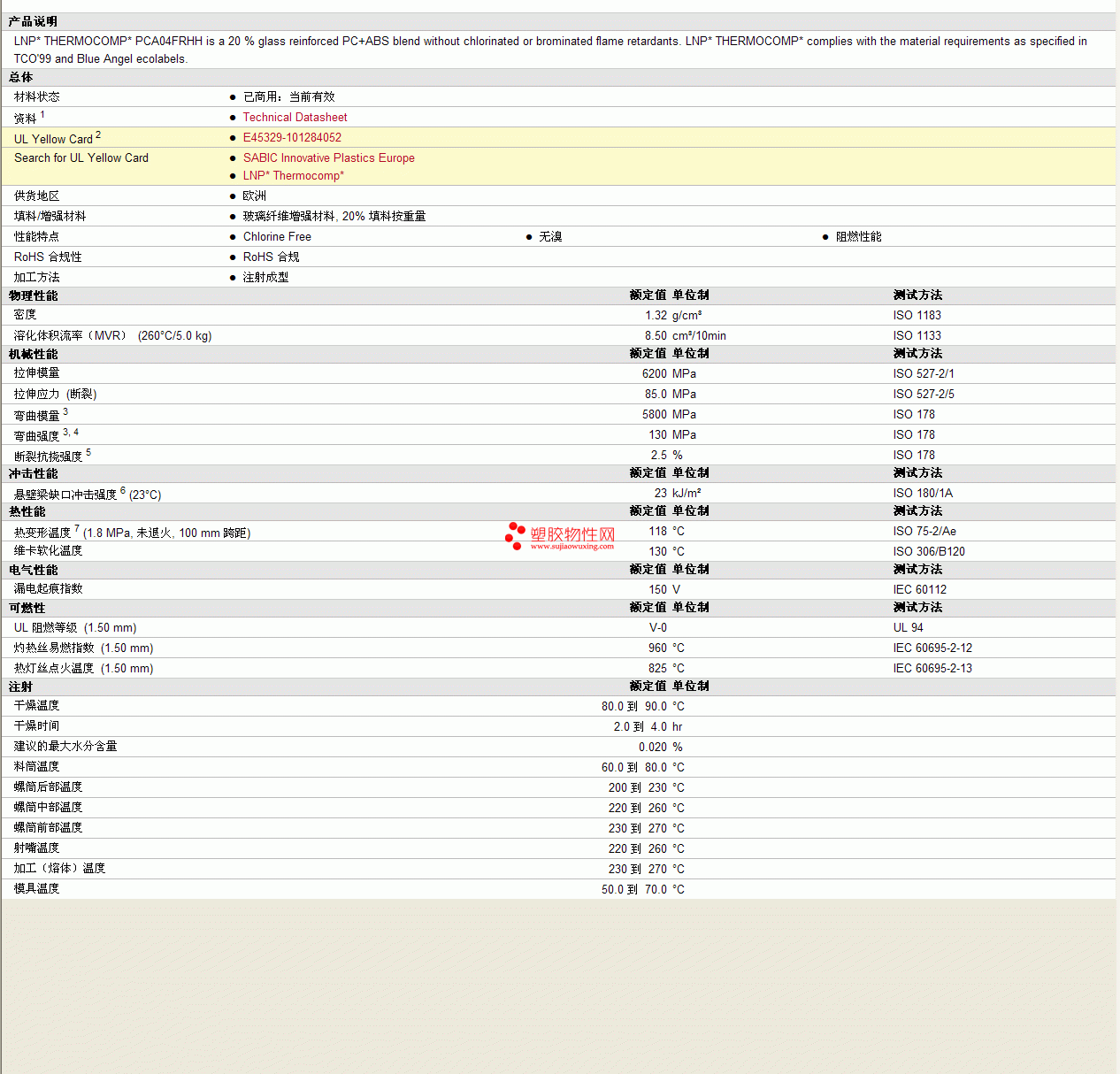The image size is (1120, 1074).
Task: Click the IEC 60695-2-13 test method
Action: coord(932,668)
